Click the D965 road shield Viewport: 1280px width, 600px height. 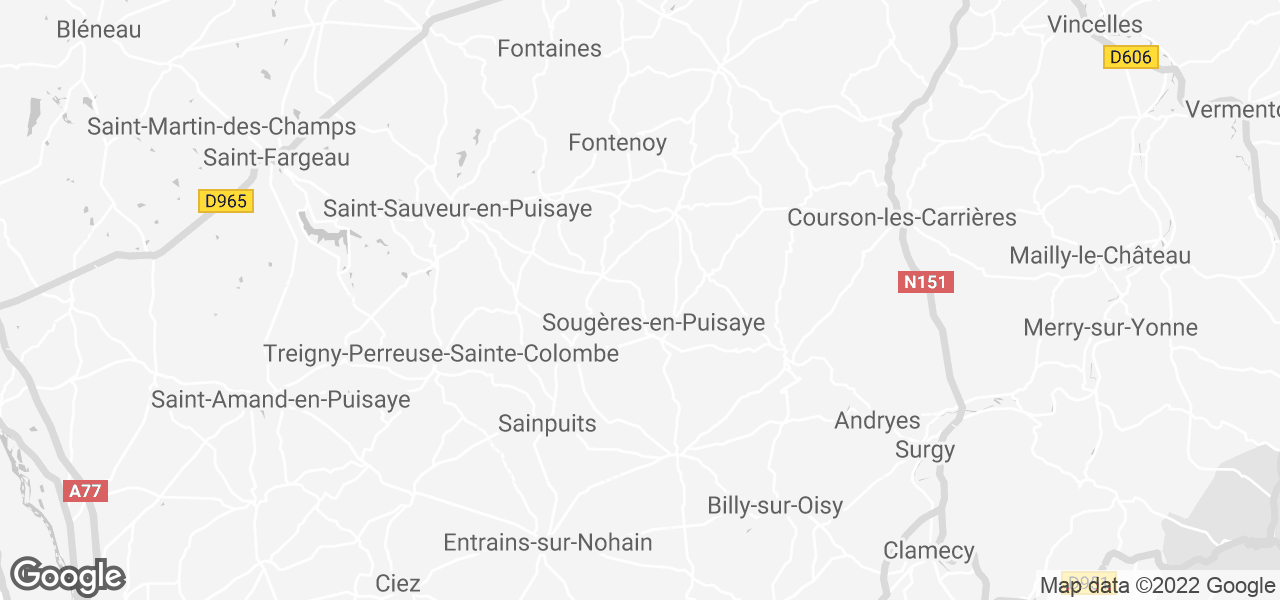coord(225,201)
